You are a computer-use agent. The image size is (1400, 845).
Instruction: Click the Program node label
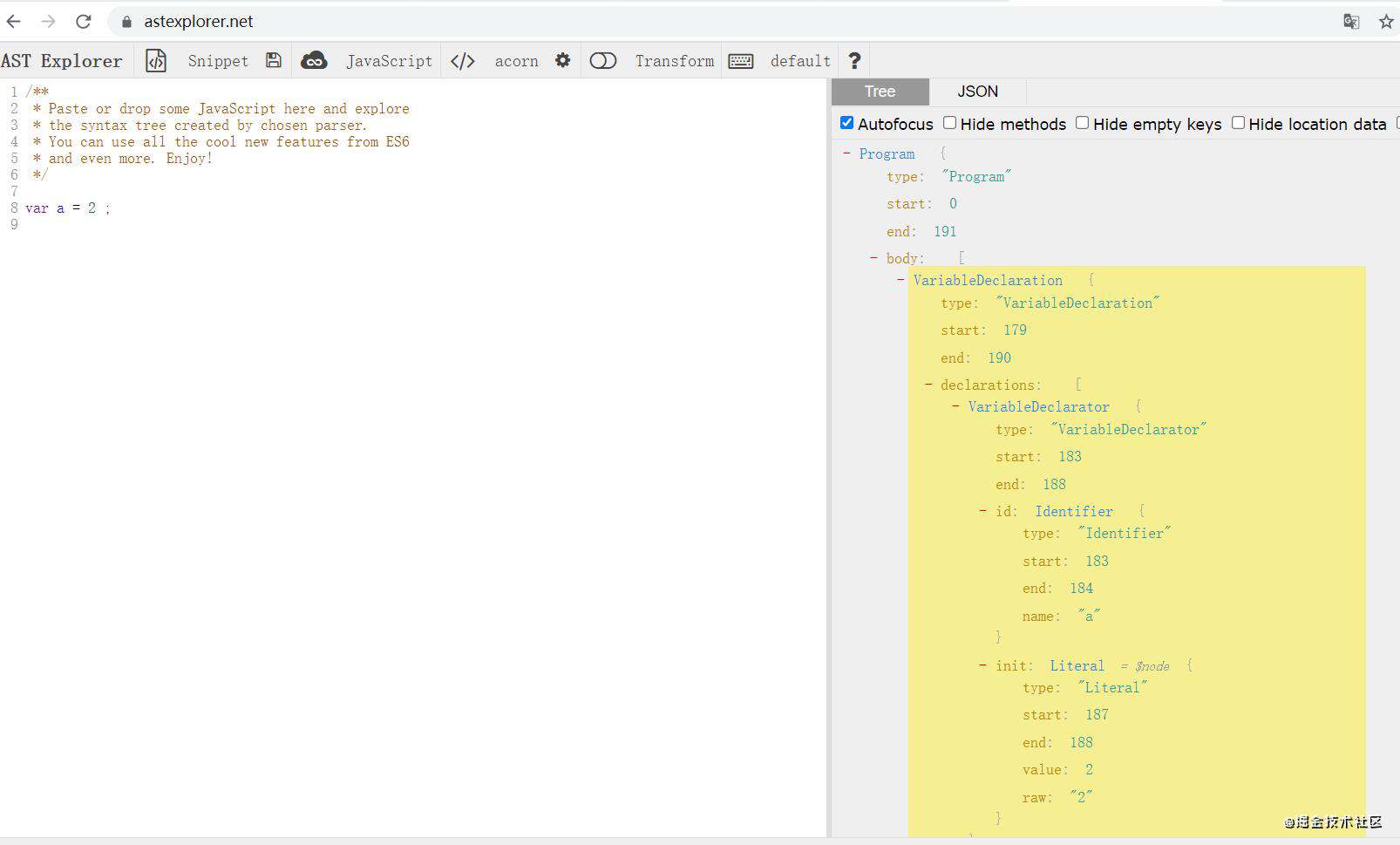tap(887, 153)
